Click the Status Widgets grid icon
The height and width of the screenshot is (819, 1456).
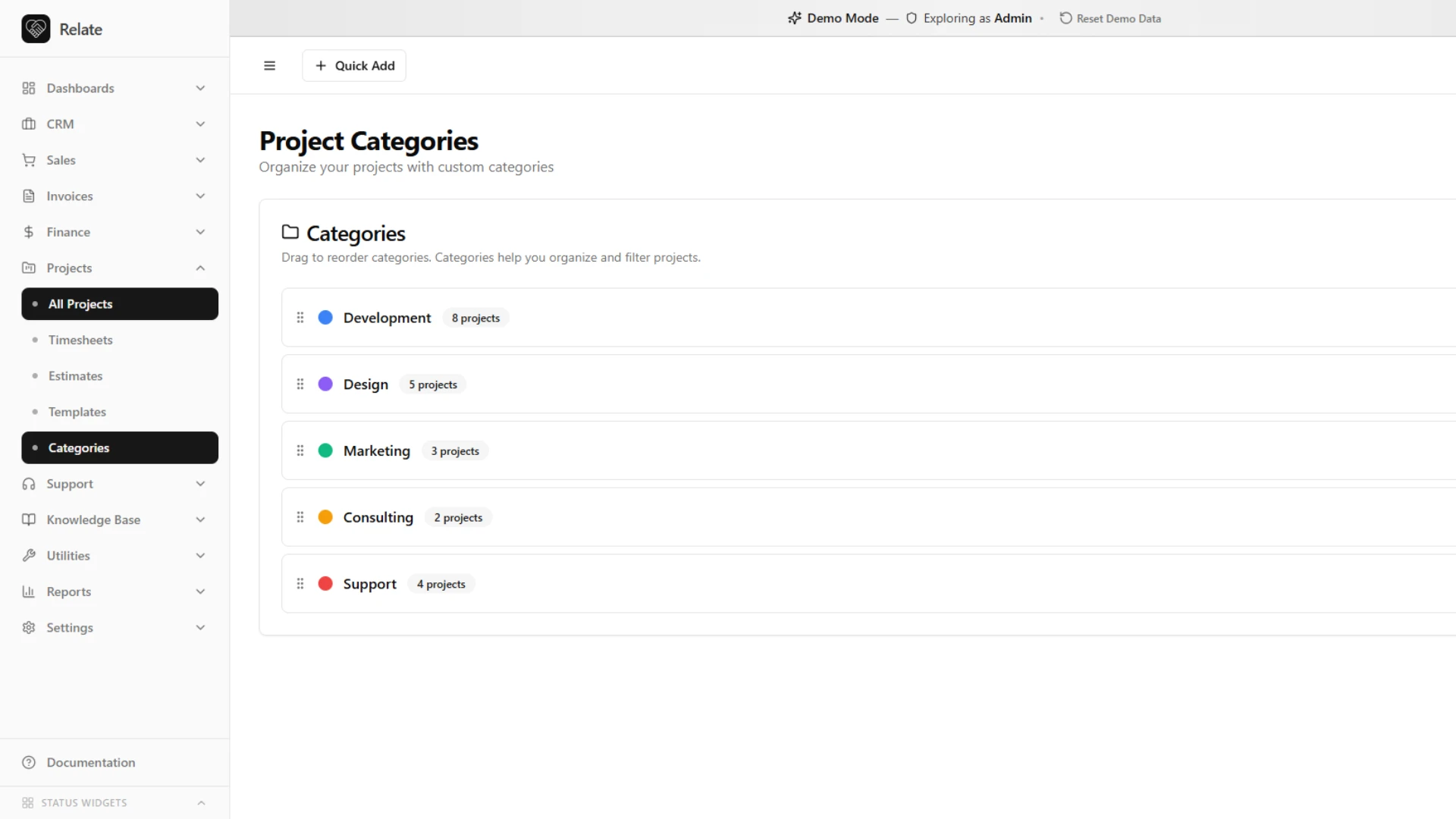[x=28, y=803]
